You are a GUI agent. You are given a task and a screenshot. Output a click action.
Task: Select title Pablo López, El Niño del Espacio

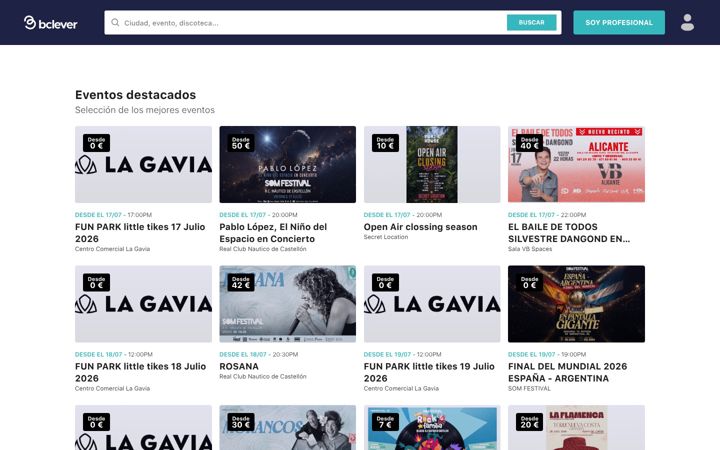click(273, 233)
